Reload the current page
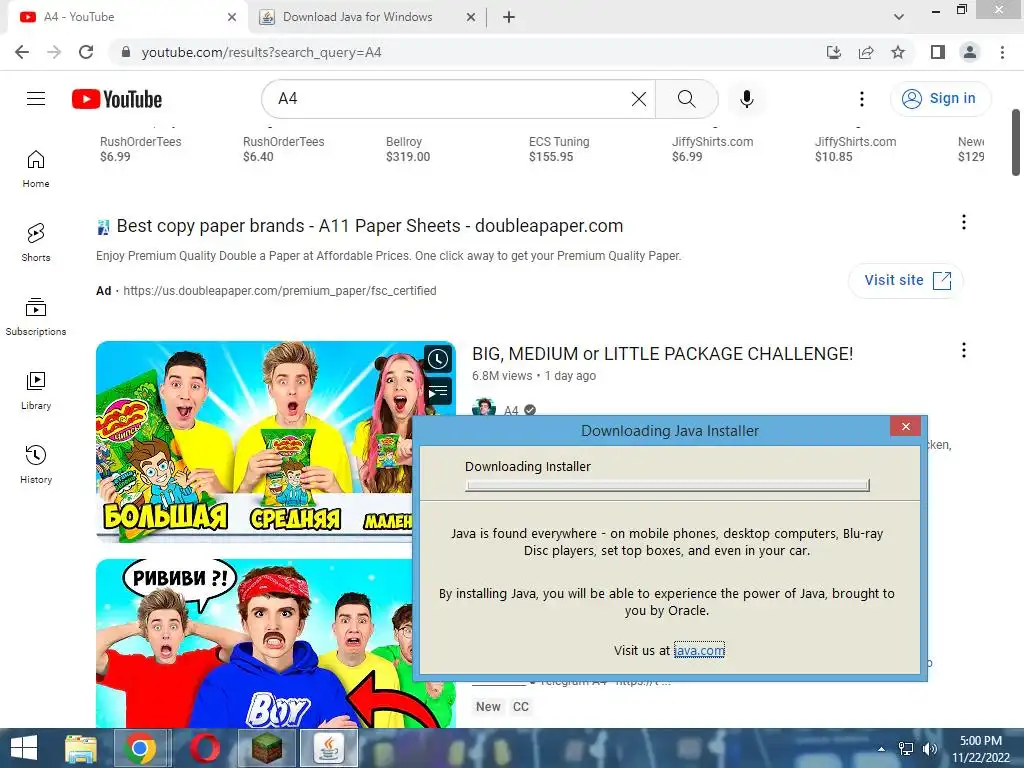 (86, 52)
